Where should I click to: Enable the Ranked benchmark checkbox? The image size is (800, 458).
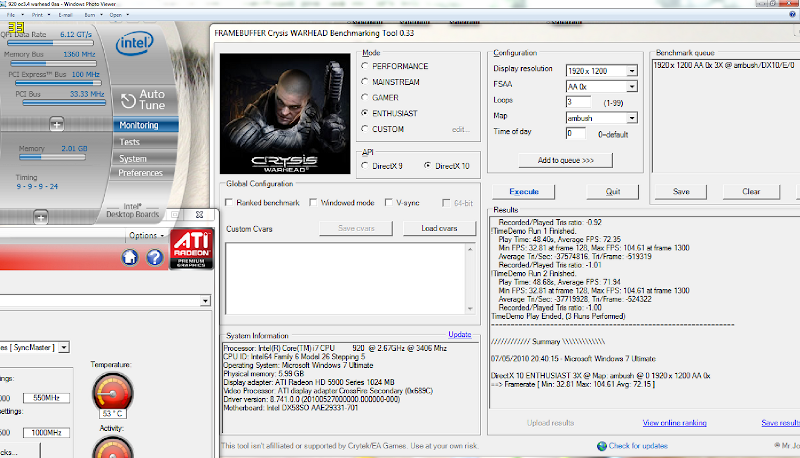point(229,202)
